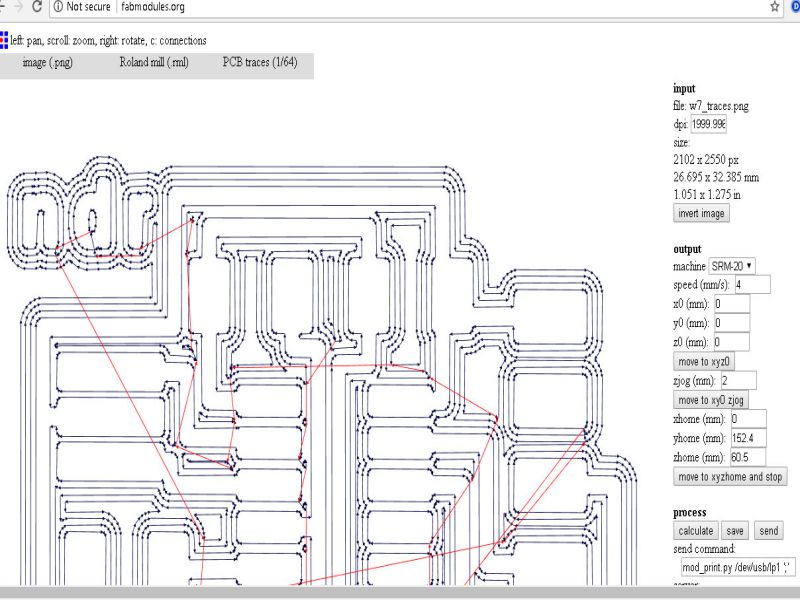Click the pan/zoom/rotate instructions text

coord(108,41)
